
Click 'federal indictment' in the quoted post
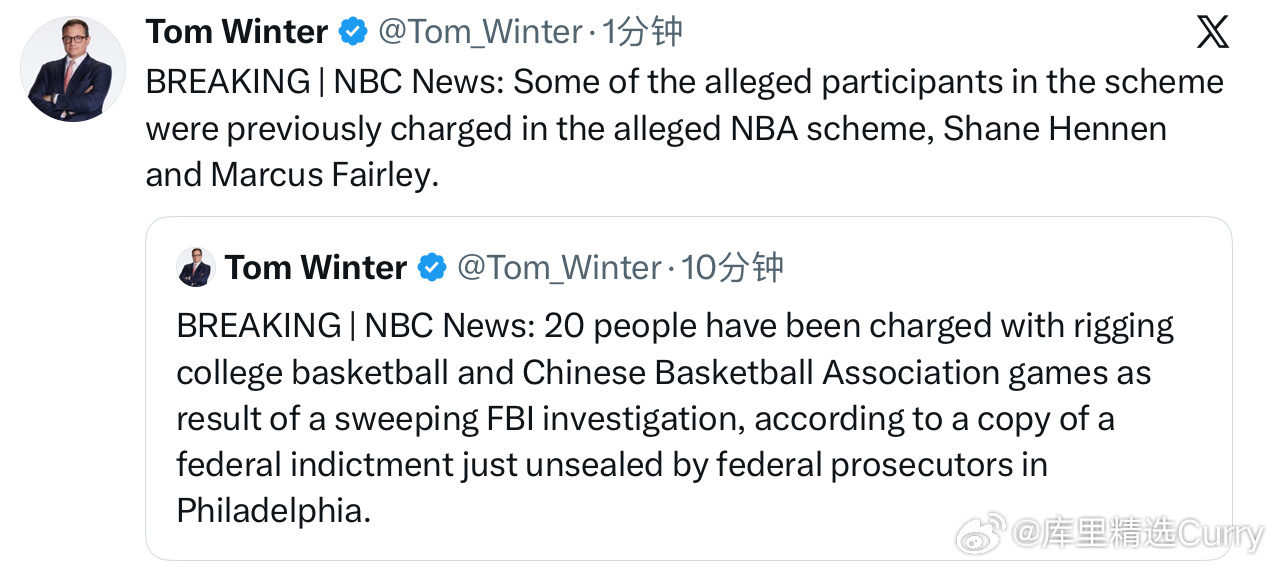coord(315,465)
